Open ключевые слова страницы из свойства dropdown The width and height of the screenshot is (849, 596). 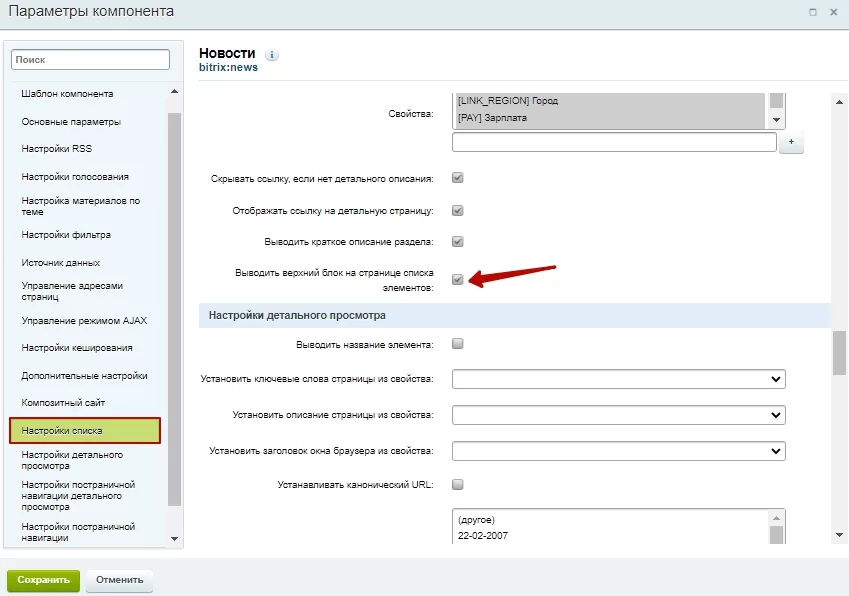click(x=618, y=379)
